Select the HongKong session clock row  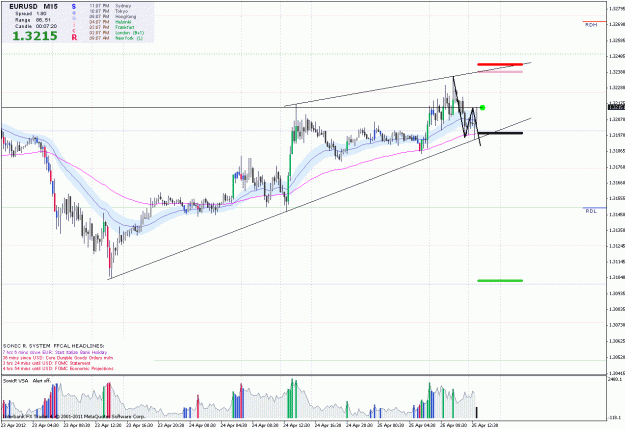tap(113, 17)
